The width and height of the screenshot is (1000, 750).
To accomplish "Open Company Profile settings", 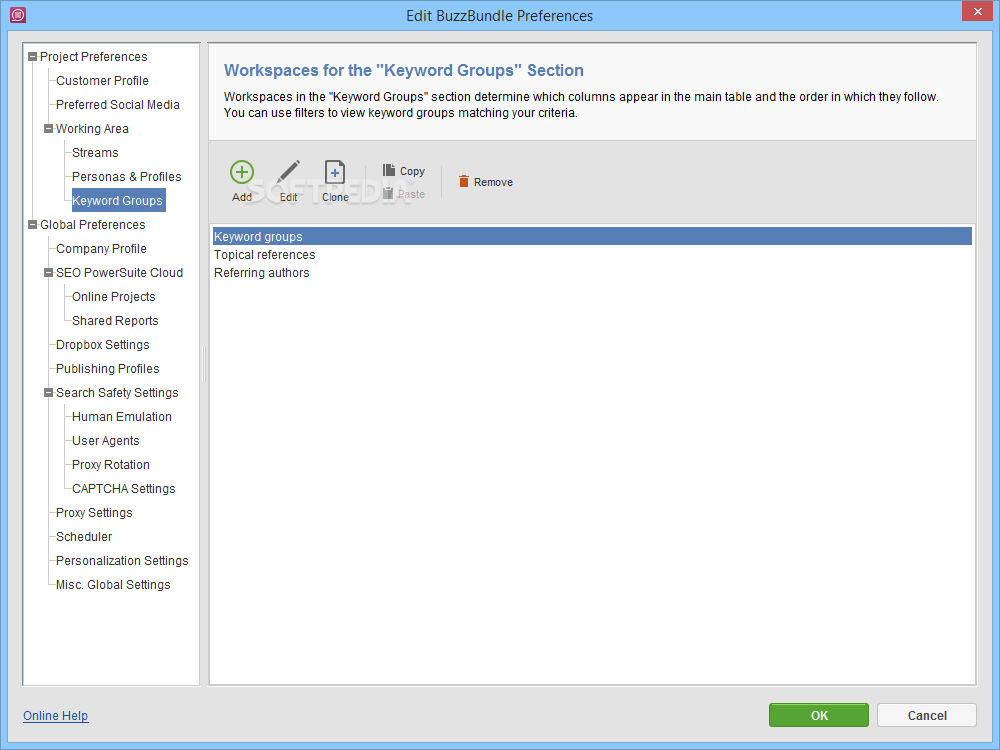I will click(x=101, y=249).
